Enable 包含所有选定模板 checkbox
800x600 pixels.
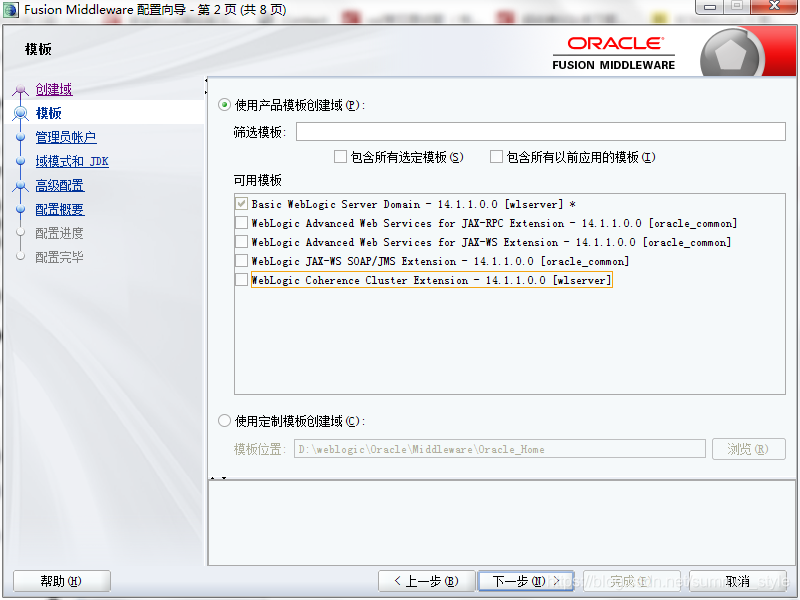(340, 157)
